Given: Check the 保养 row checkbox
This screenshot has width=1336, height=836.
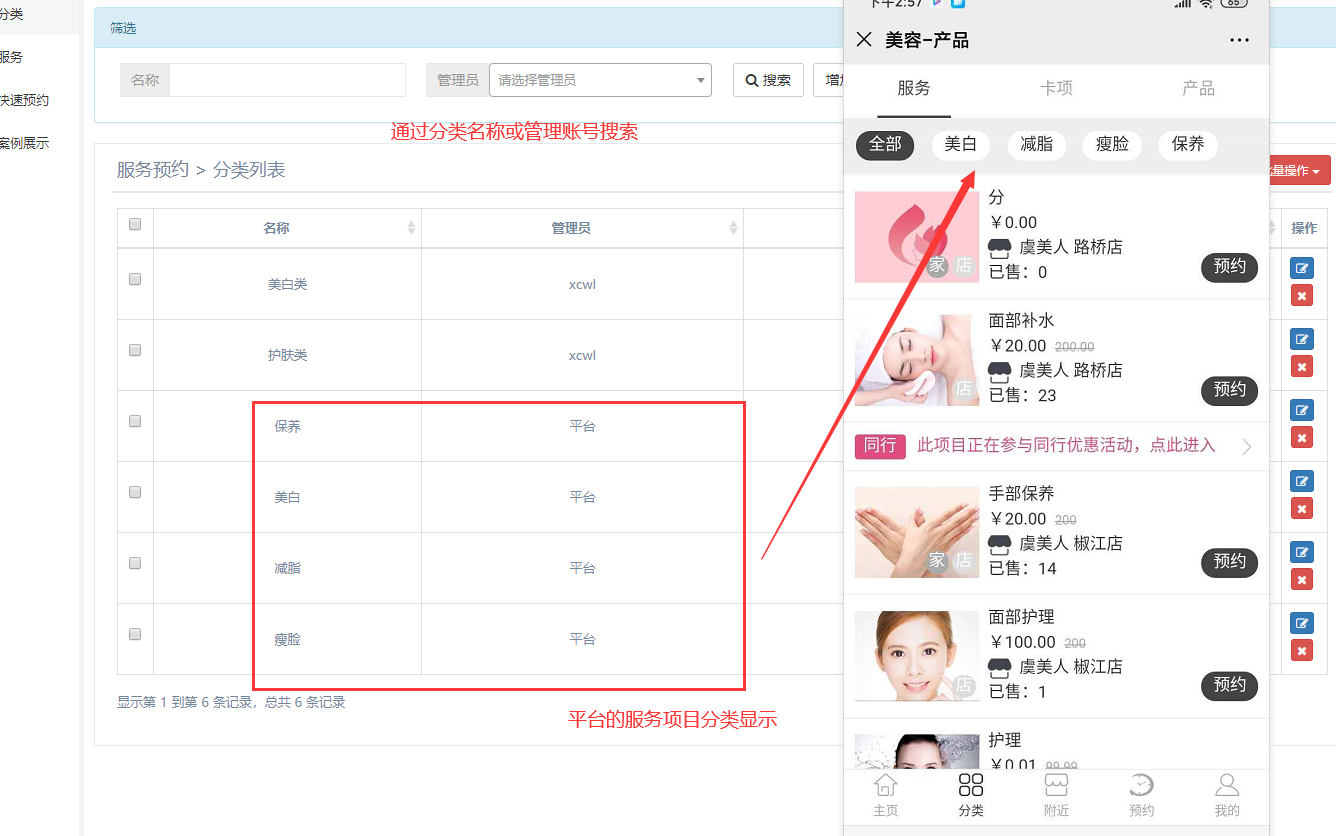Looking at the screenshot, I should point(135,421).
